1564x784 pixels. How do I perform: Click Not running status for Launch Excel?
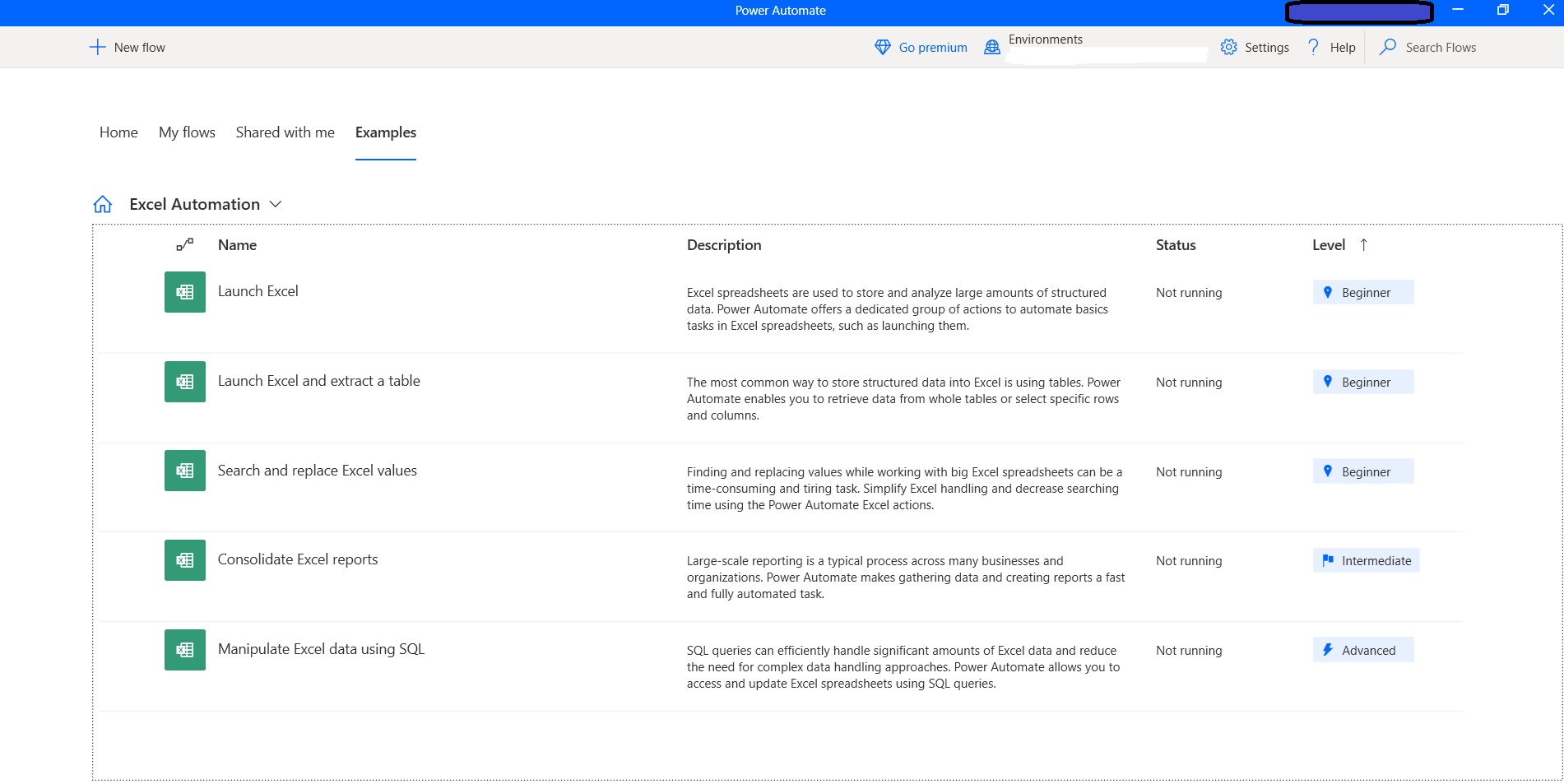click(x=1189, y=293)
